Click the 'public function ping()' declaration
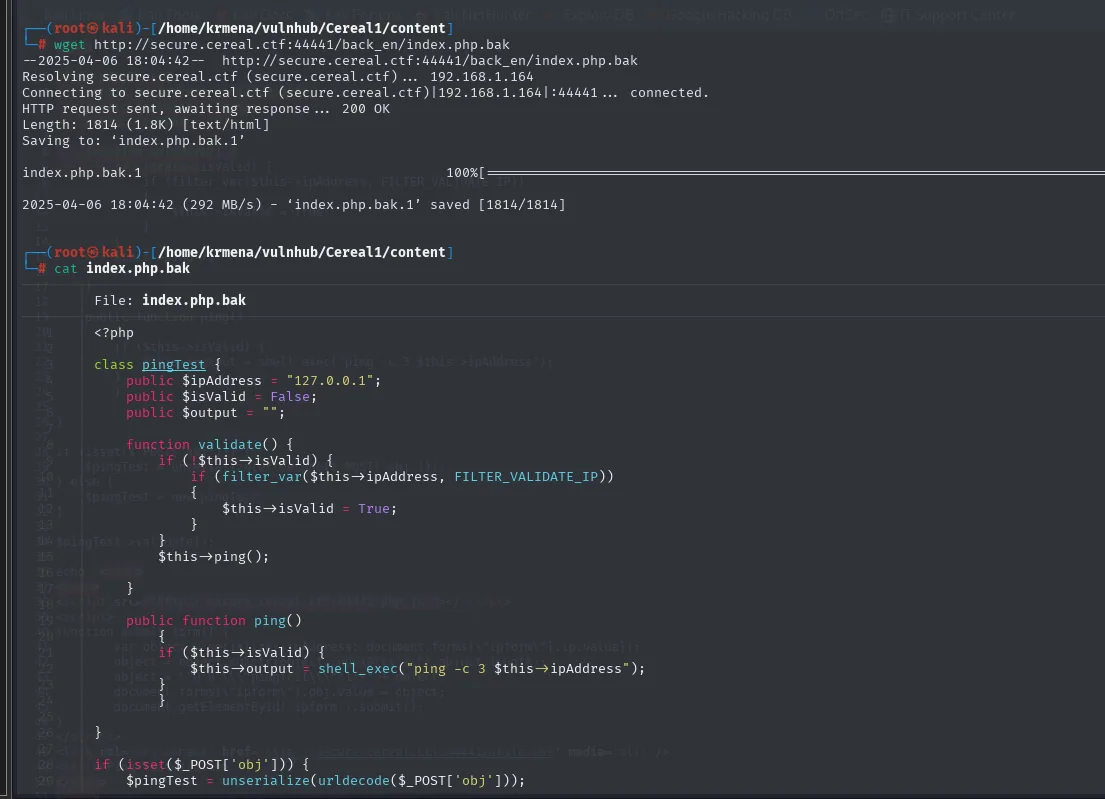Image resolution: width=1105 pixels, height=799 pixels. pos(214,621)
